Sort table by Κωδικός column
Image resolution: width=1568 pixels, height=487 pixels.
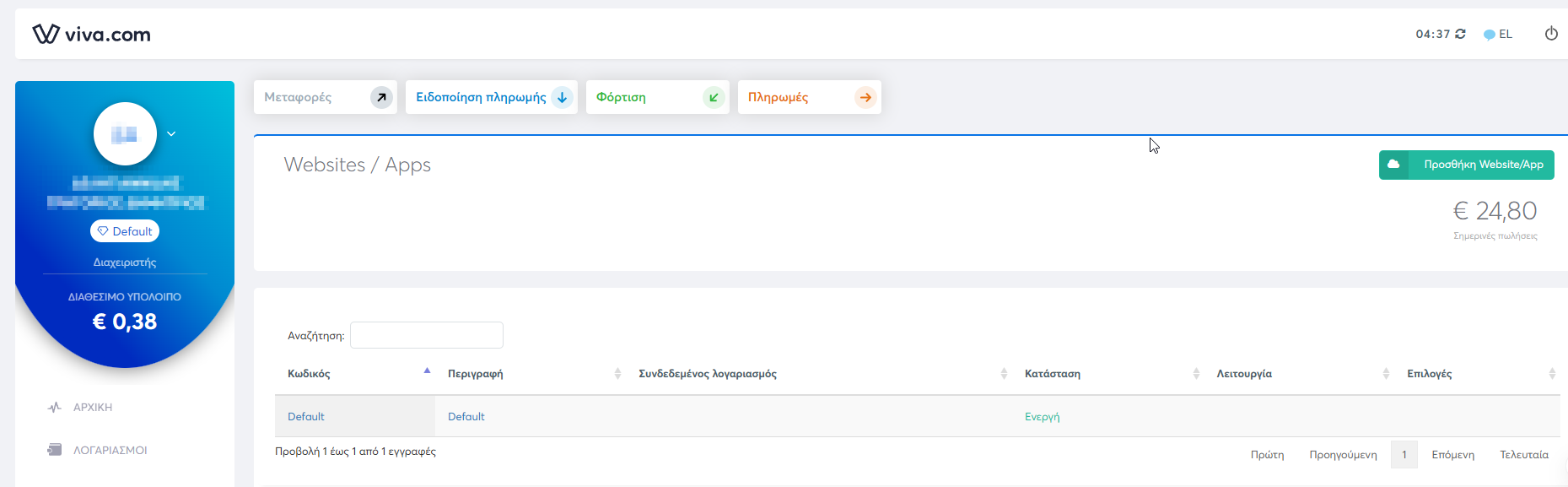pos(309,374)
